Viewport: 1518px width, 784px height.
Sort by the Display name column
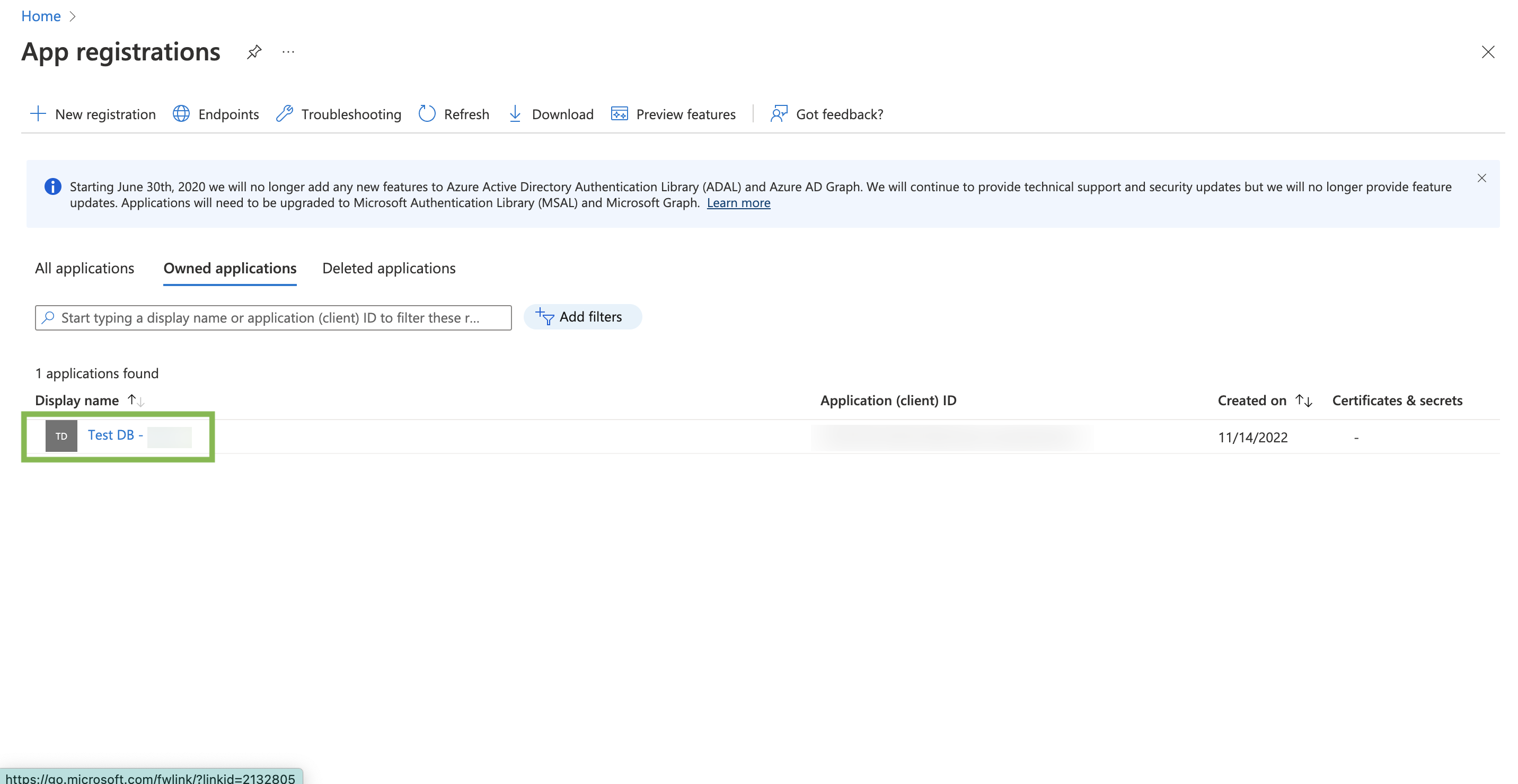(x=90, y=400)
